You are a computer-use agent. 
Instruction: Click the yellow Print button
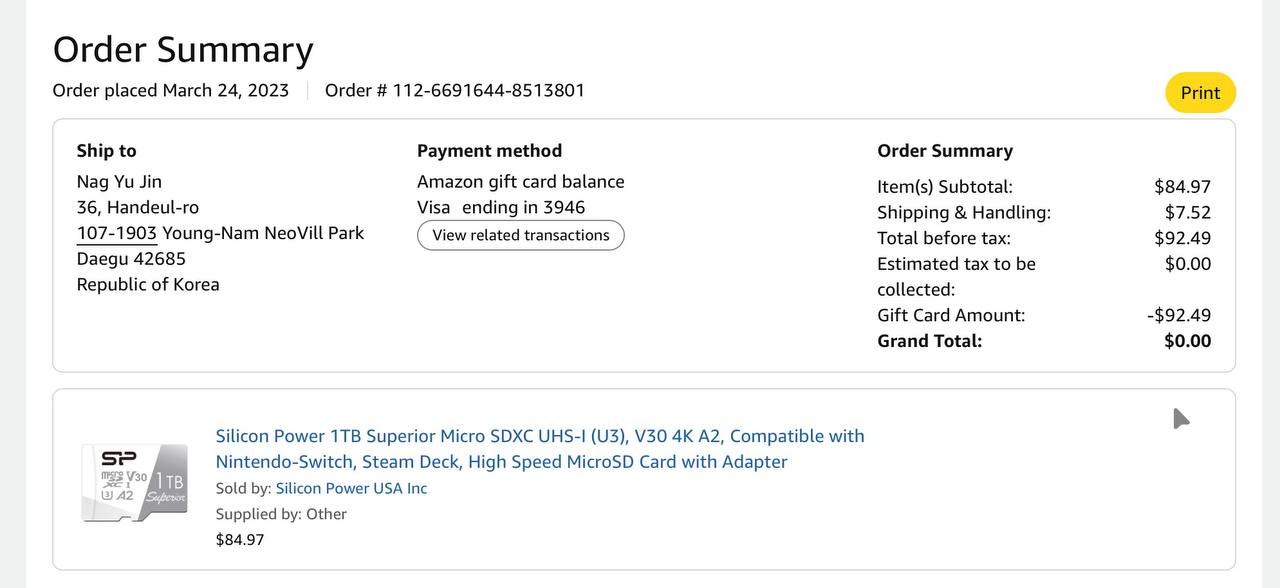tap(1200, 93)
